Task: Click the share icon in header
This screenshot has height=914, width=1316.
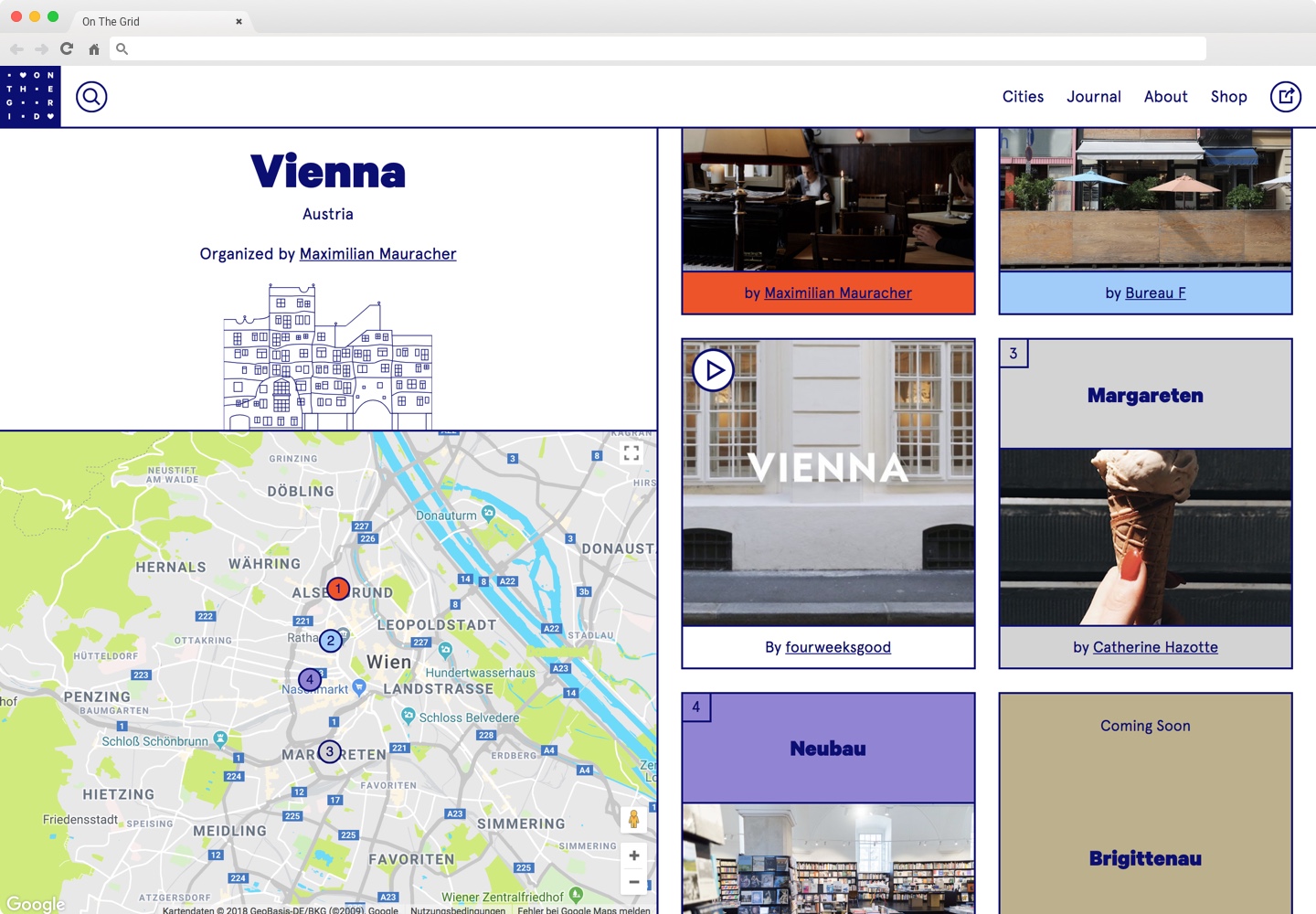Action: coord(1285,96)
